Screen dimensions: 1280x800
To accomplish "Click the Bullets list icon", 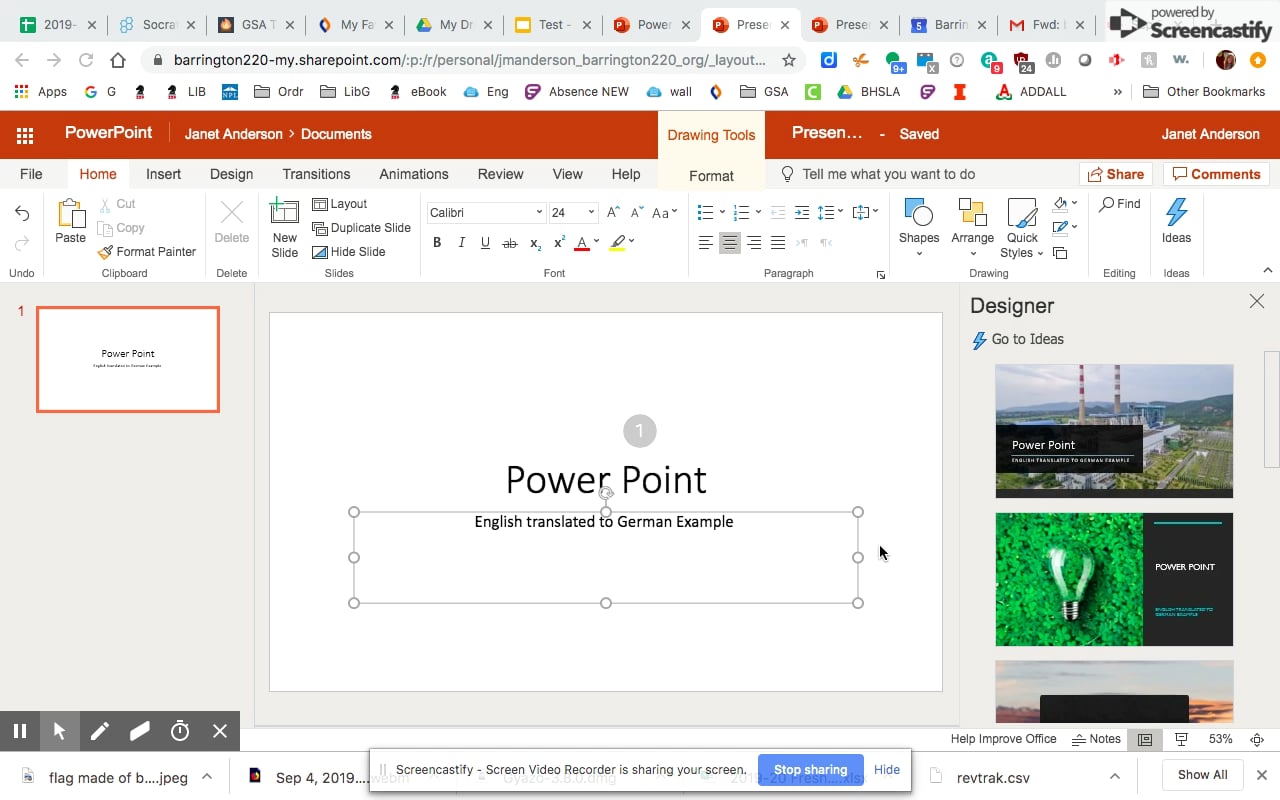I will (x=705, y=212).
